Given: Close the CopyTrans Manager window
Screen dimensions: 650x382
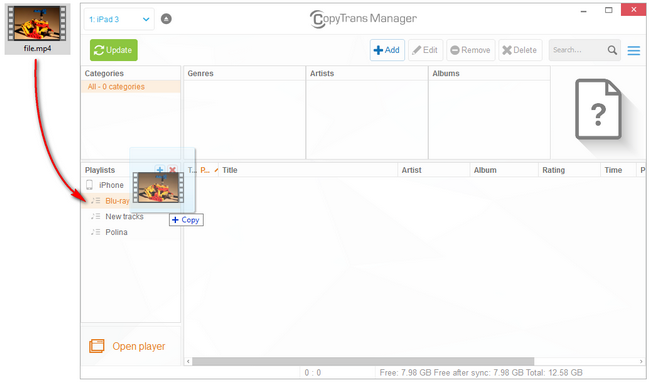Looking at the screenshot, I should click(x=633, y=10).
